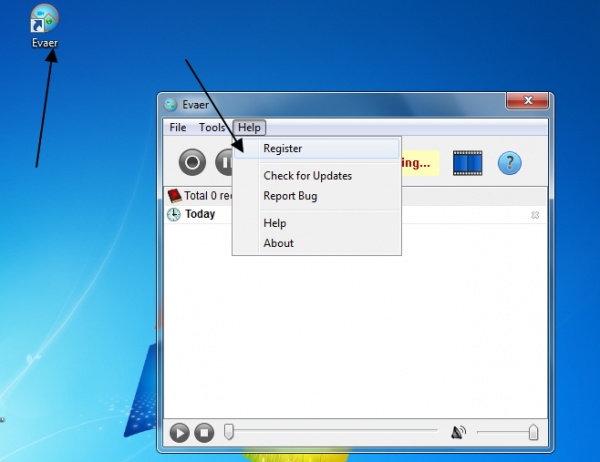
Task: Click the Stop button at bottom
Action: click(204, 433)
